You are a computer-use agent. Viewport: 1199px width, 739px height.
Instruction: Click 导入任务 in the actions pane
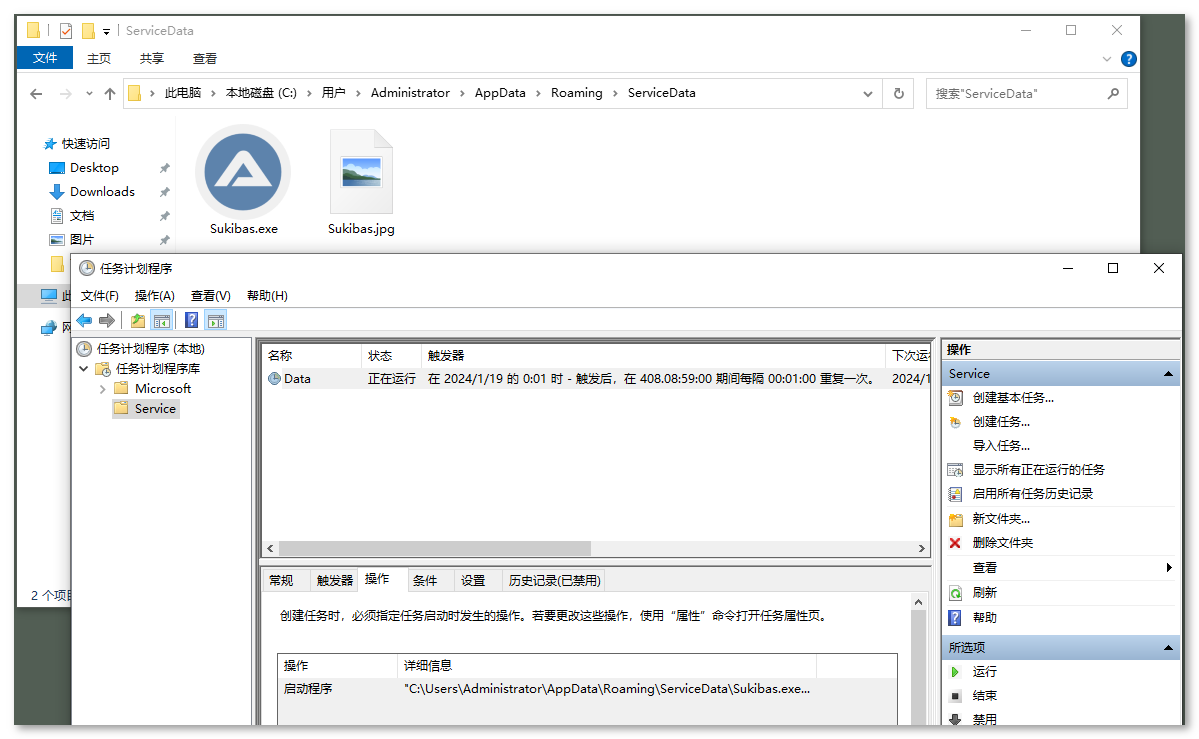1000,446
